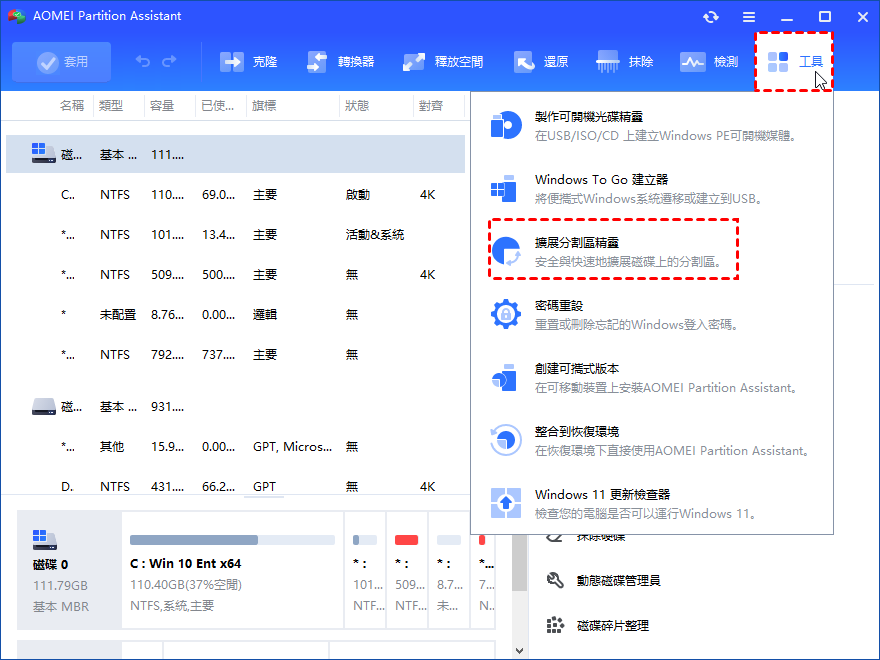Open the 克隆 (Clone) toolbar item
The image size is (880, 660).
(248, 62)
